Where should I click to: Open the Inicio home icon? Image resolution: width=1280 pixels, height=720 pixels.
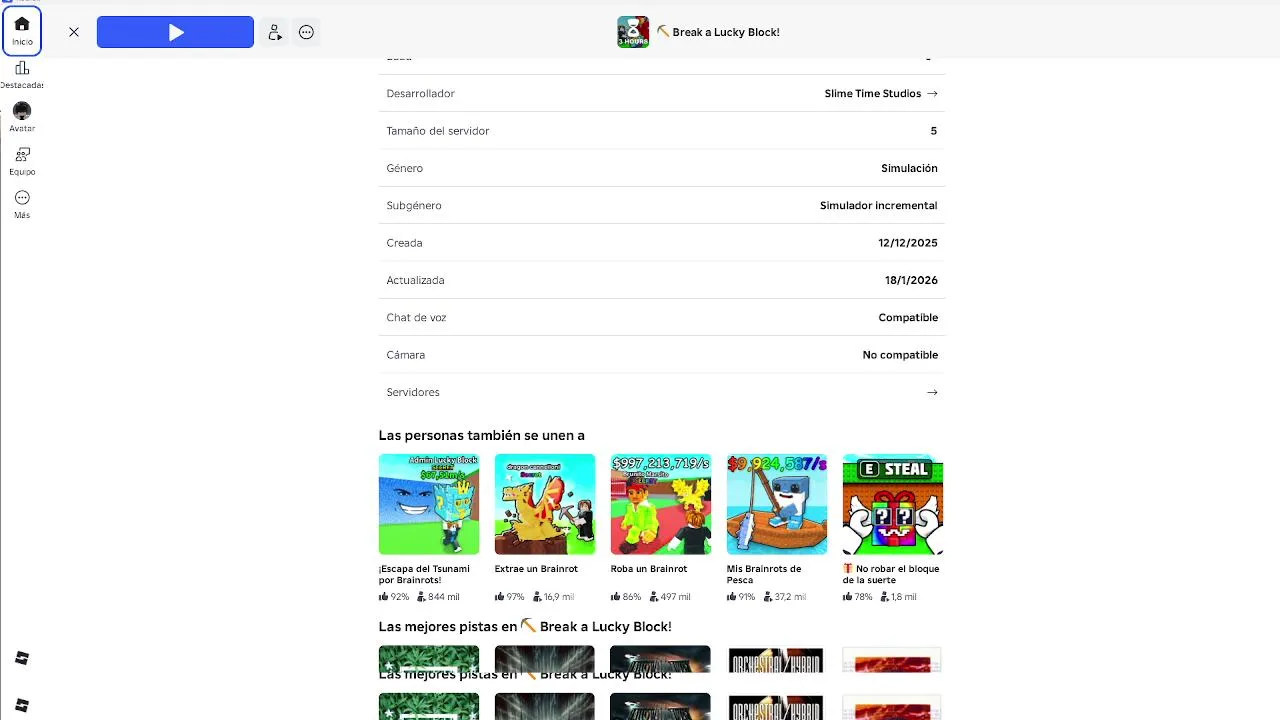coord(22,29)
